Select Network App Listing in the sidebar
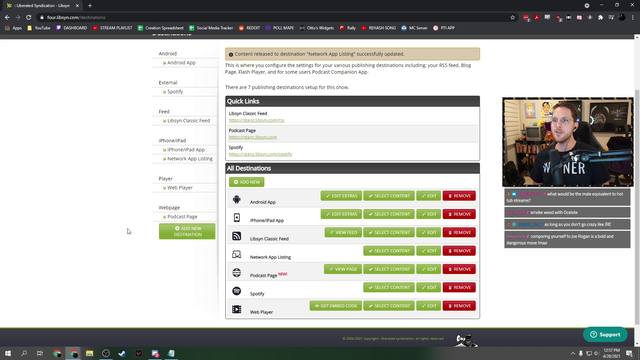 point(190,159)
